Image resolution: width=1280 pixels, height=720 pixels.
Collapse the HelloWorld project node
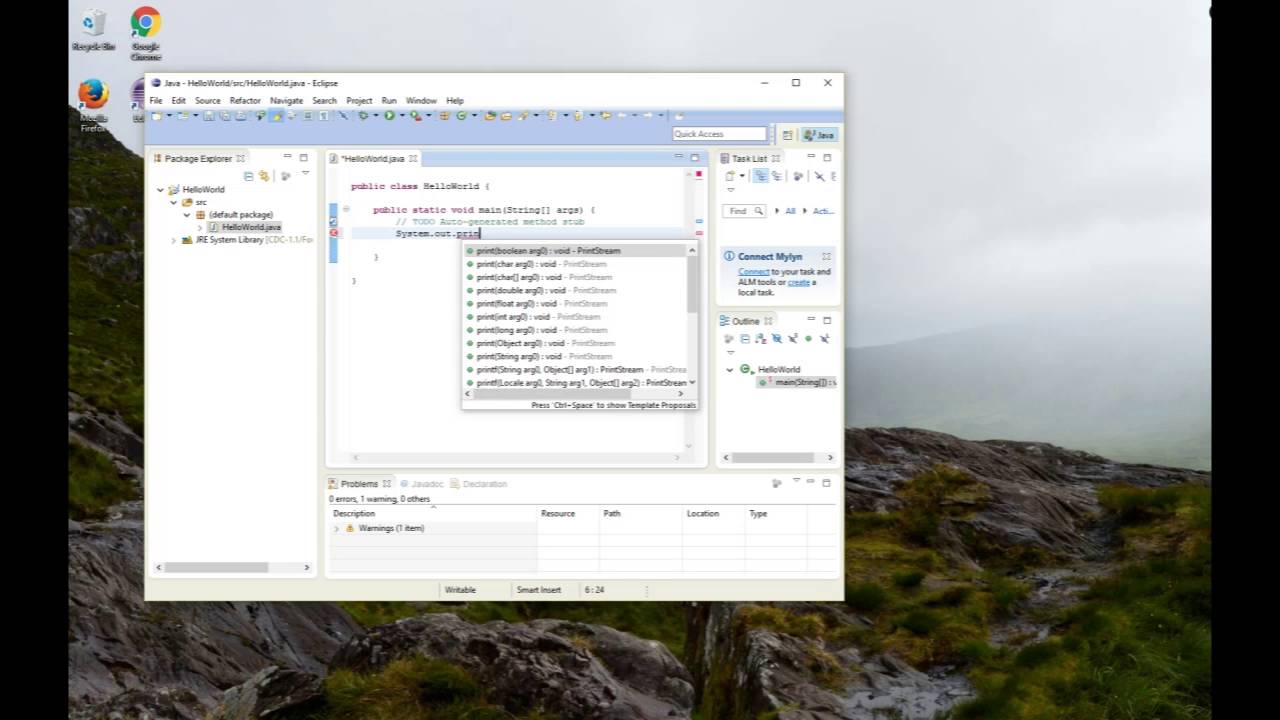pos(160,189)
